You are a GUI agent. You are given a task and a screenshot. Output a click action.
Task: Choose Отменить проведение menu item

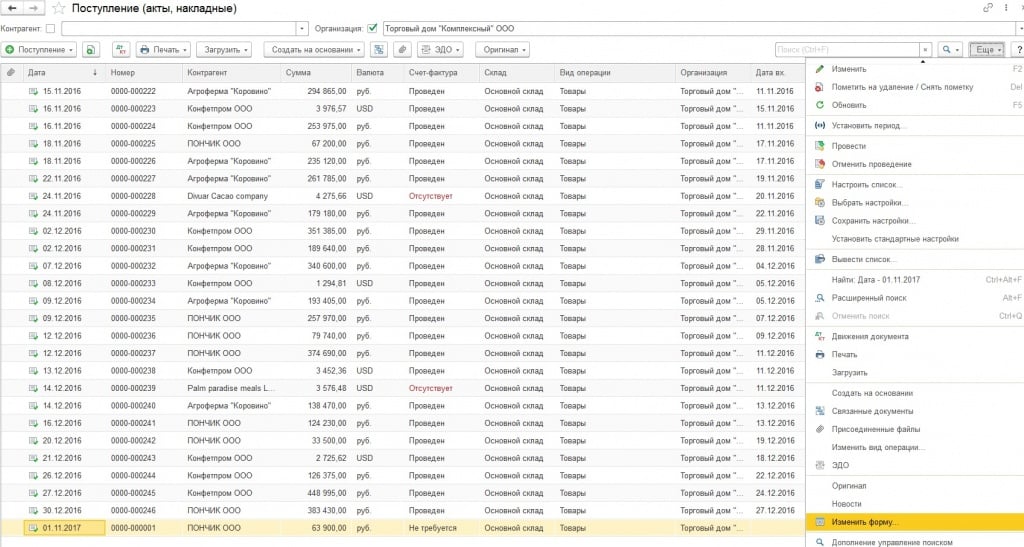click(x=871, y=164)
